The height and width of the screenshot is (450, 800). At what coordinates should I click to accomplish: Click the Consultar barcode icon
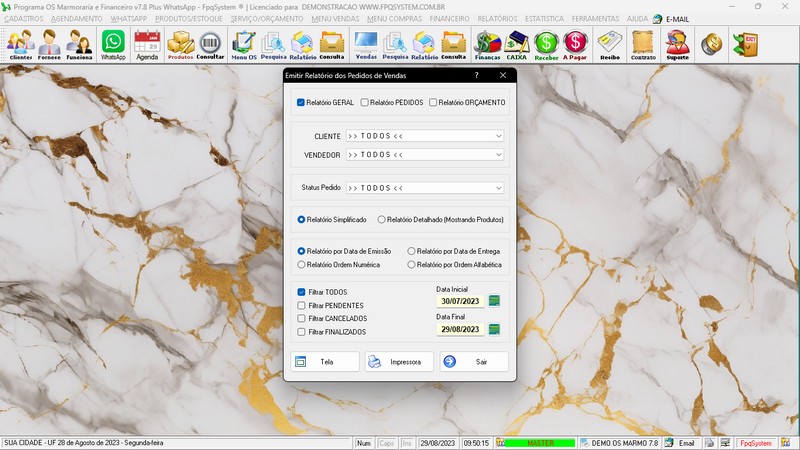pyautogui.click(x=210, y=45)
